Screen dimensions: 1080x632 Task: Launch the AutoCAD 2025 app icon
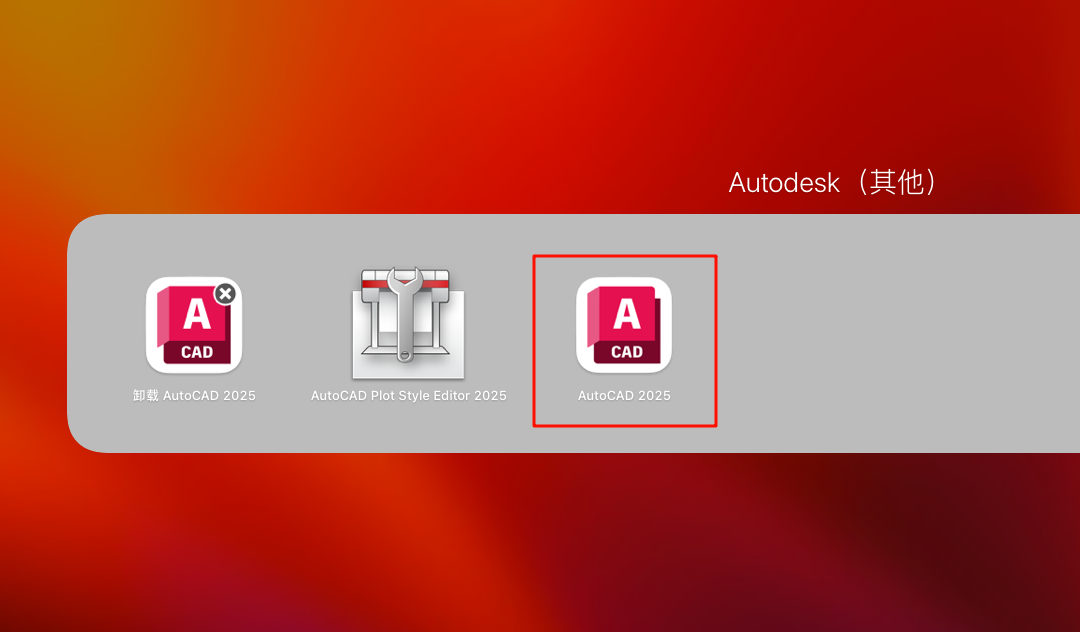[x=624, y=325]
